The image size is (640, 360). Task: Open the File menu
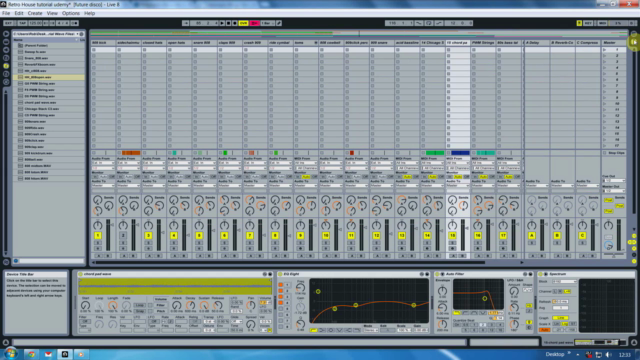point(6,13)
